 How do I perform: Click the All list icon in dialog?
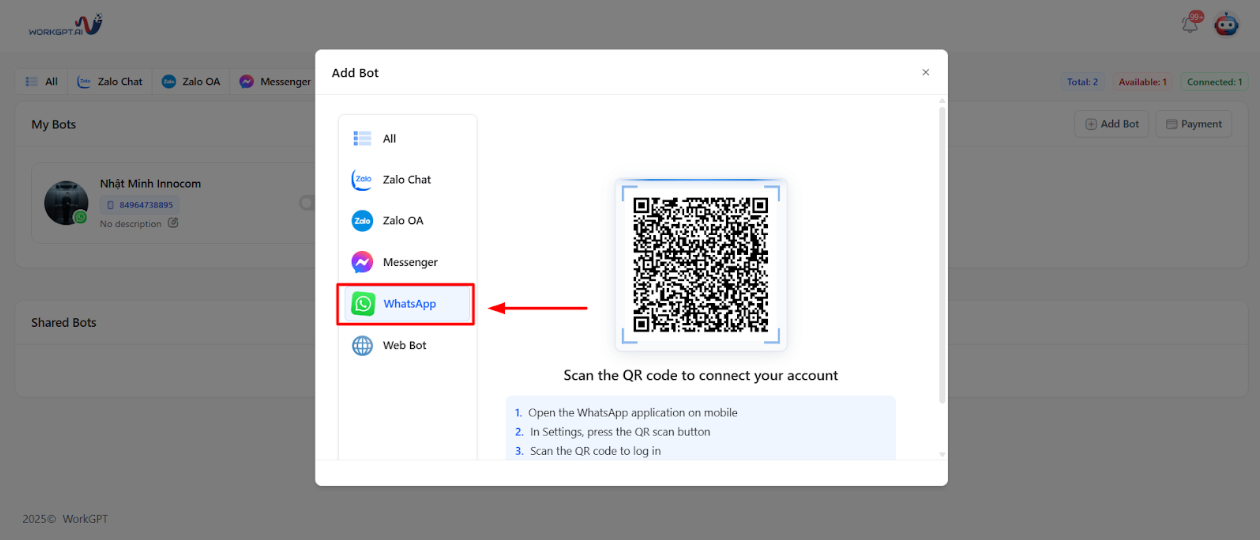pos(362,139)
